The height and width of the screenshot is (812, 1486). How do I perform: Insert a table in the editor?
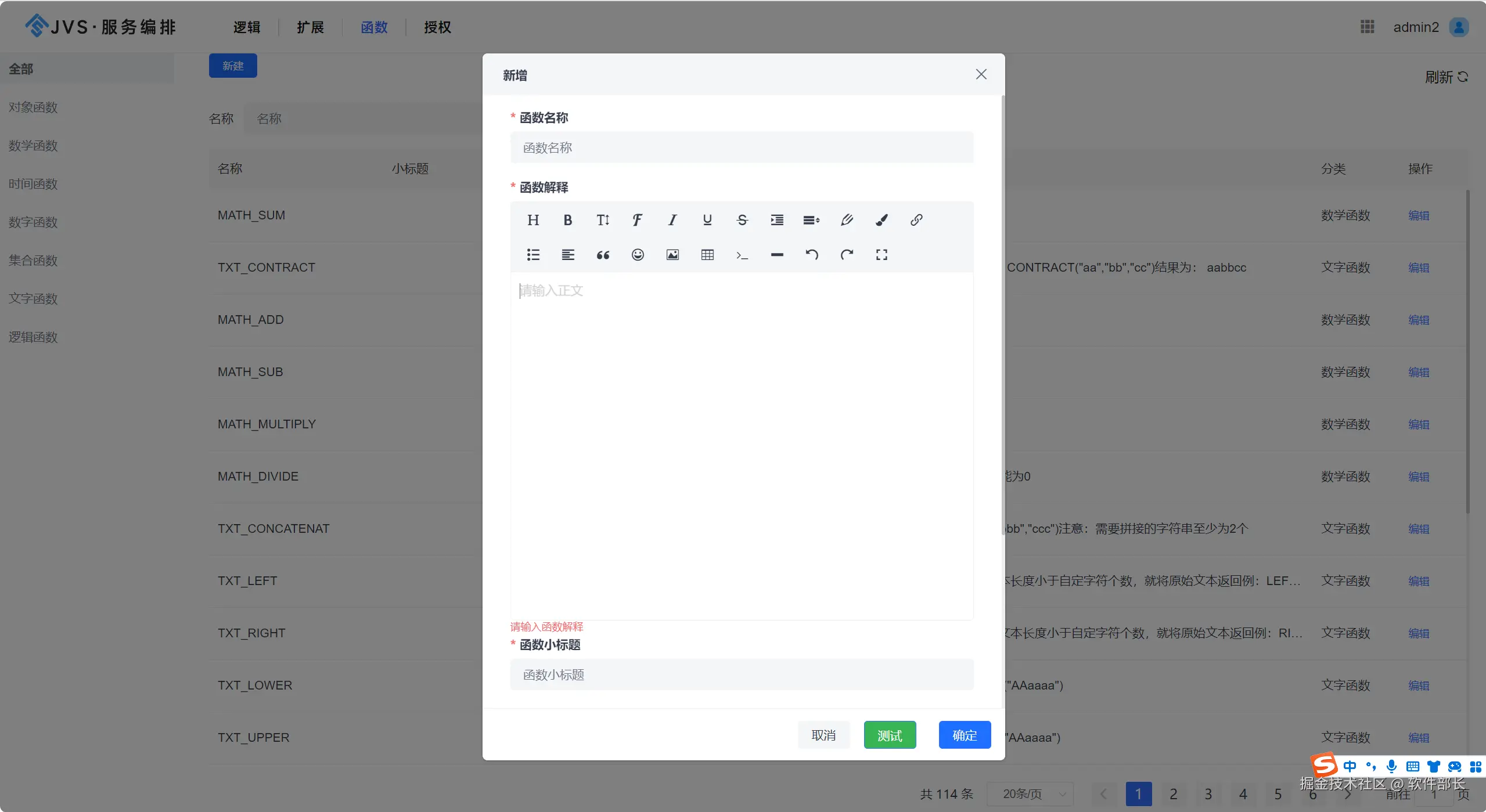pyautogui.click(x=707, y=255)
